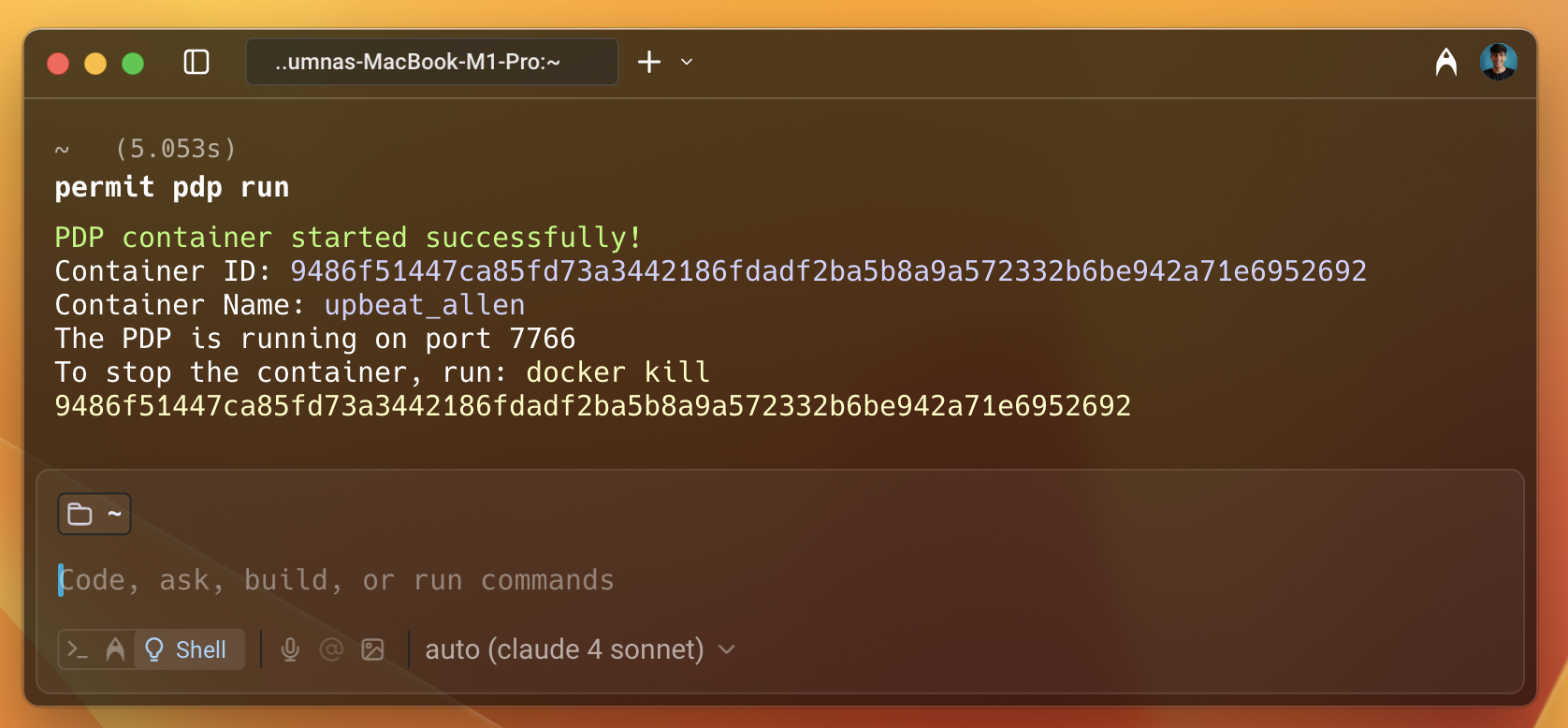Attach an image with picture icon
The height and width of the screenshot is (728, 1568).
coord(372,649)
